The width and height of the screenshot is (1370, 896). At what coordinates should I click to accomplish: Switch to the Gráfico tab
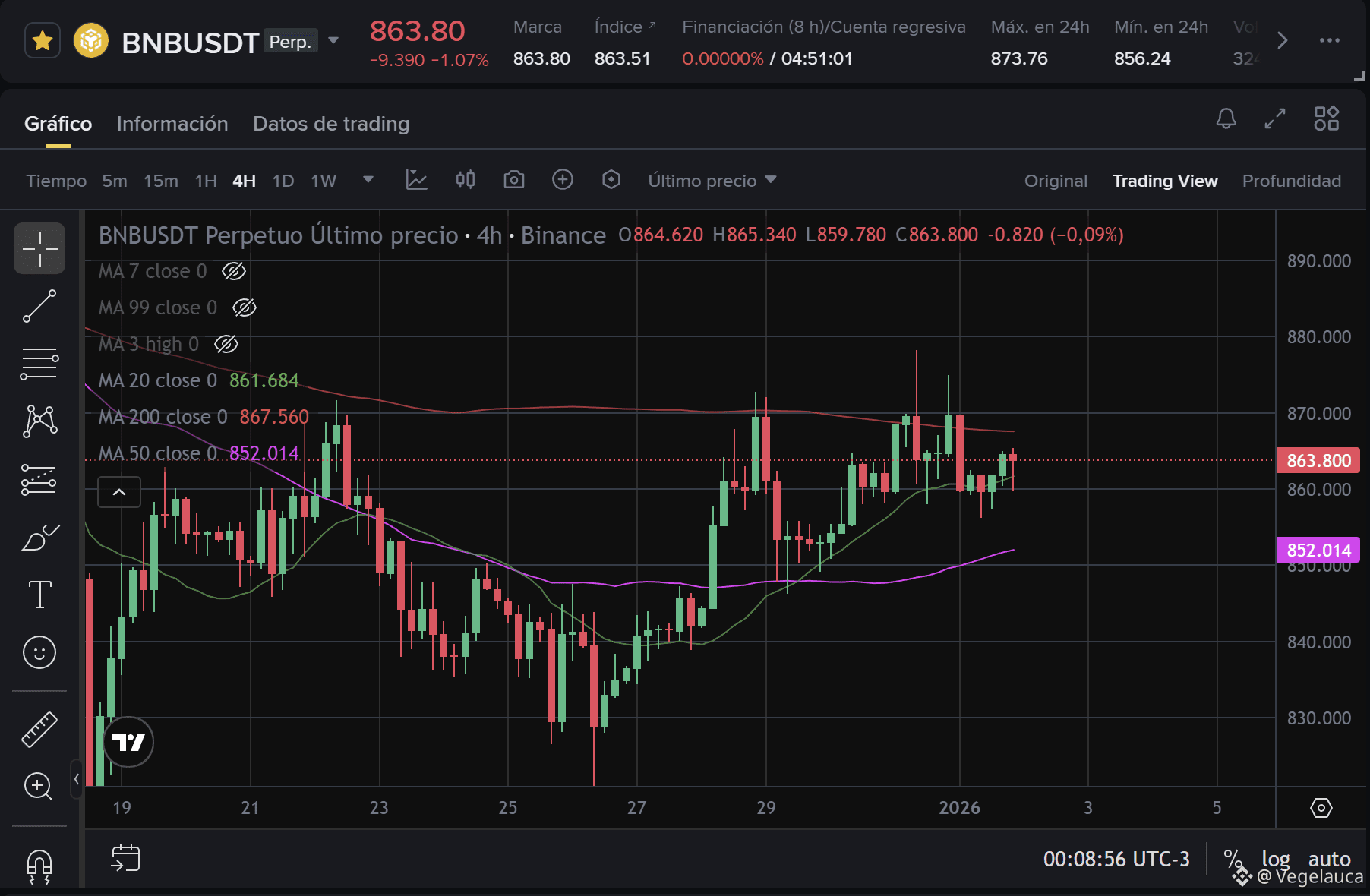[x=58, y=124]
